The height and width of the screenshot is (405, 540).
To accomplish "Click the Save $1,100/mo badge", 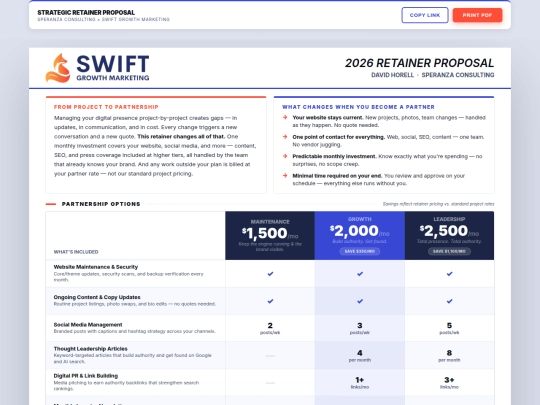I will tap(449, 251).
